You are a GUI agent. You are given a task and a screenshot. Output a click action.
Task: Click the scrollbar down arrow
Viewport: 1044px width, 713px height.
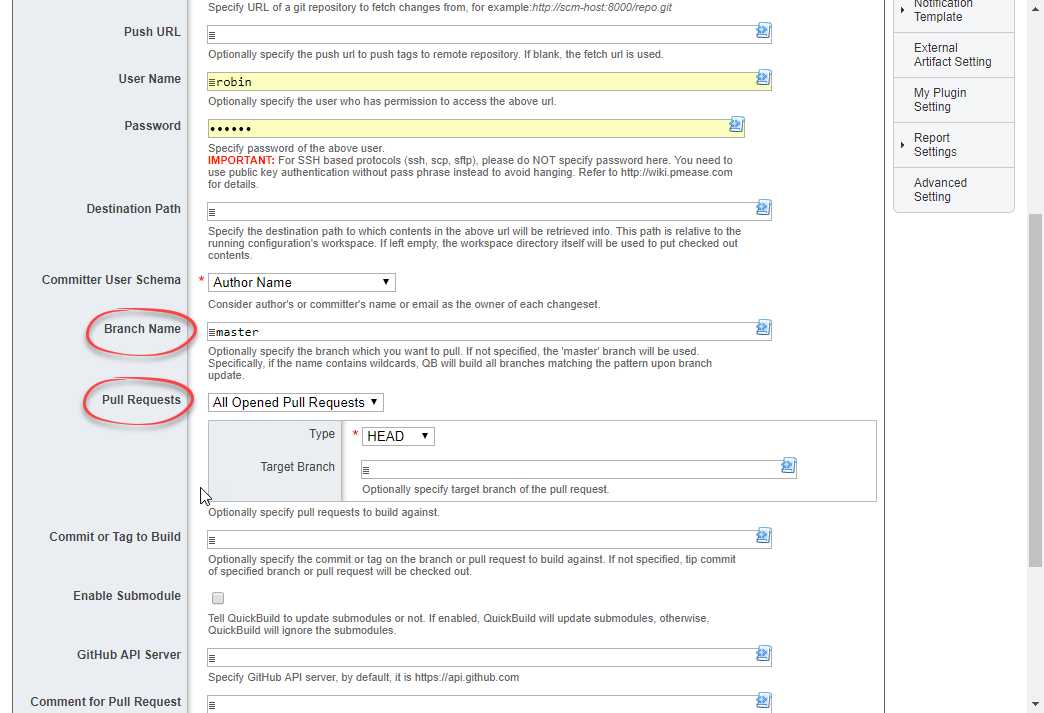1035,704
